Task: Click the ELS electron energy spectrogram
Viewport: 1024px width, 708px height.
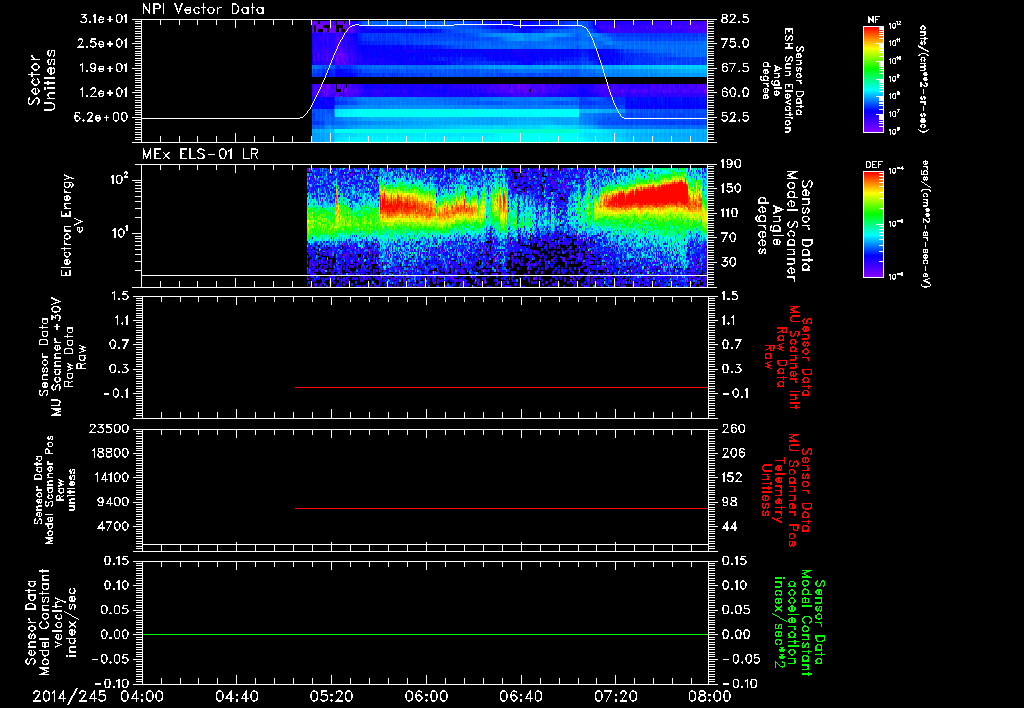Action: (507, 227)
